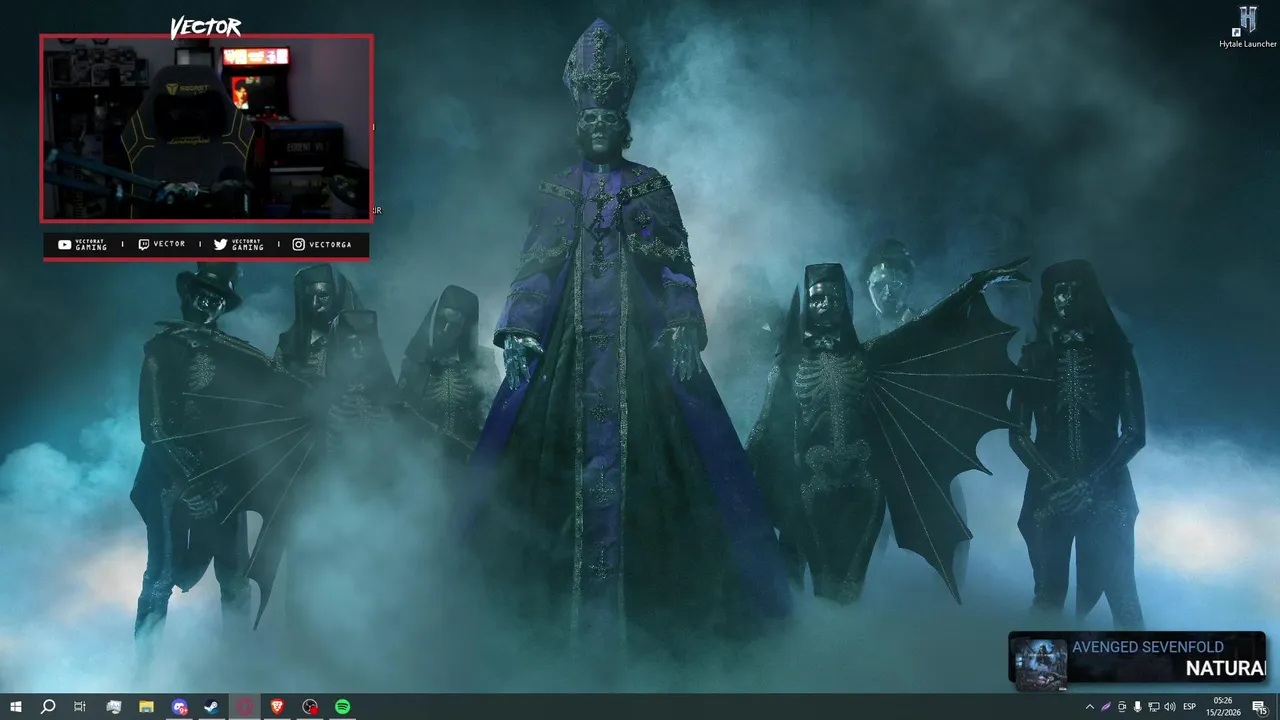Screen dimensions: 1280x720
Task: Open the volume speaker tray icon
Action: [x=1170, y=707]
